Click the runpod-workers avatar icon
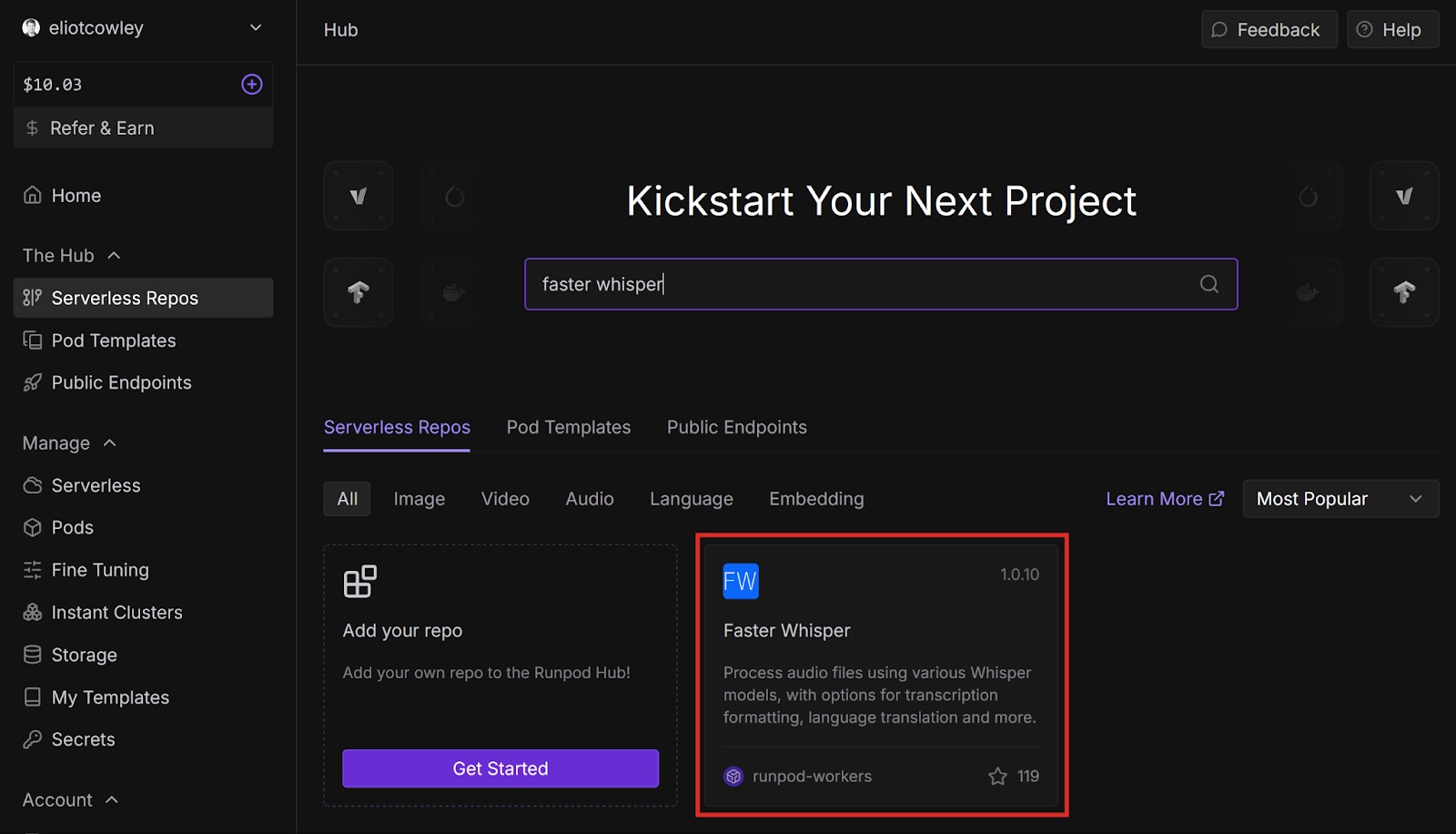This screenshot has width=1456, height=834. pos(733,777)
